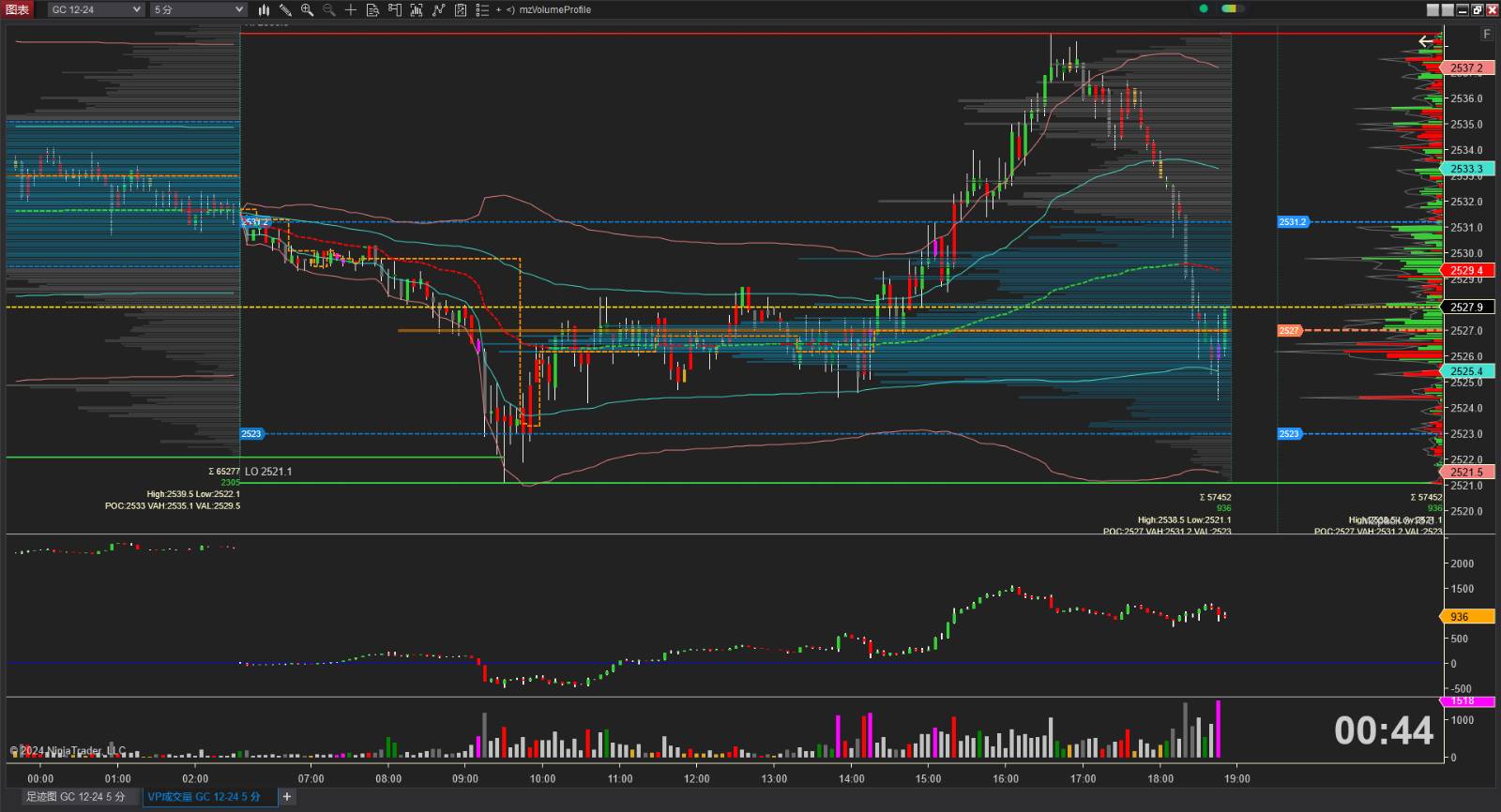Image resolution: width=1501 pixels, height=812 pixels.
Task: Click the second gray window link button
Action: [x=1448, y=10]
